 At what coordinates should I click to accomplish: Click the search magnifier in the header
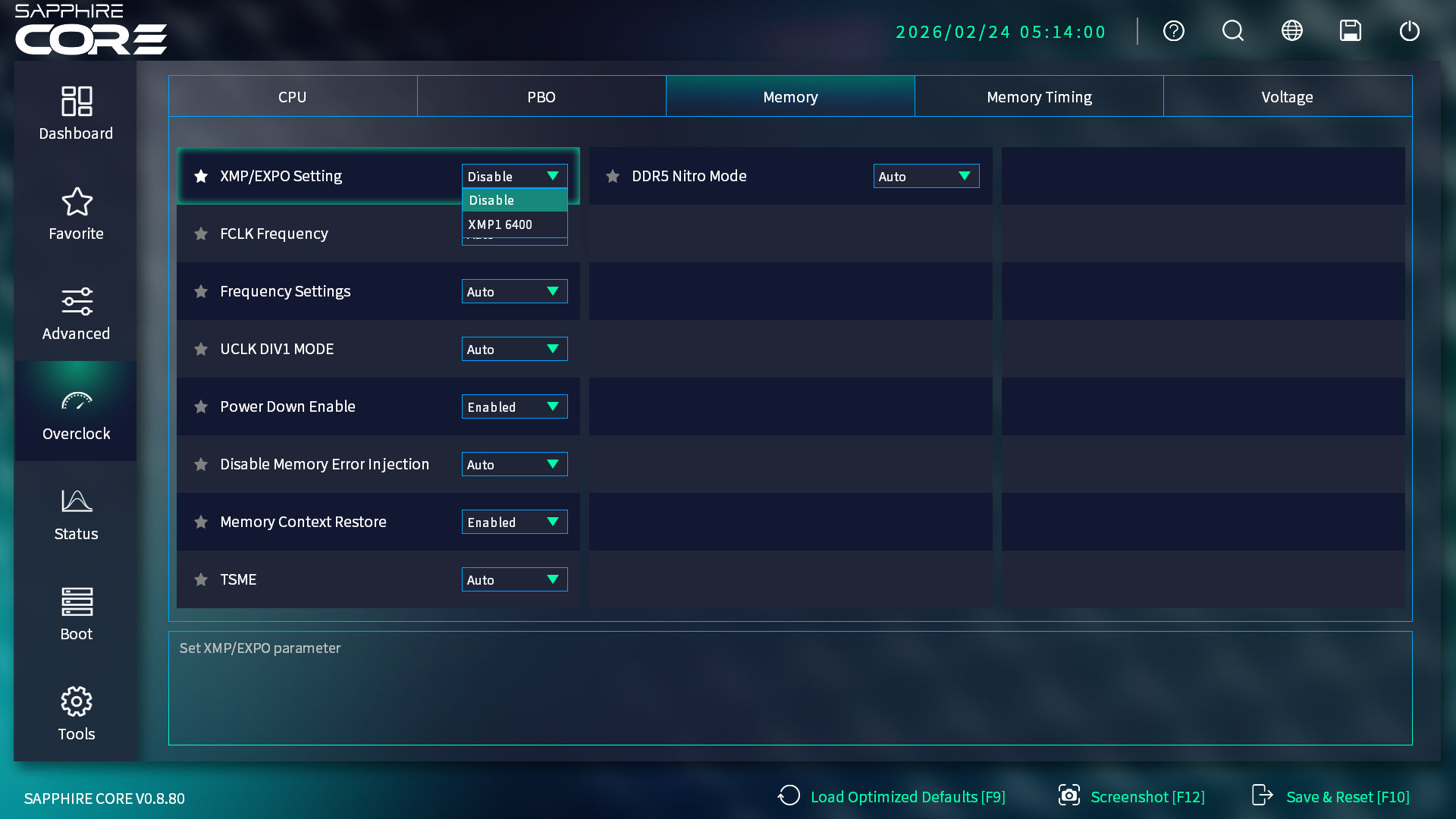click(1232, 31)
